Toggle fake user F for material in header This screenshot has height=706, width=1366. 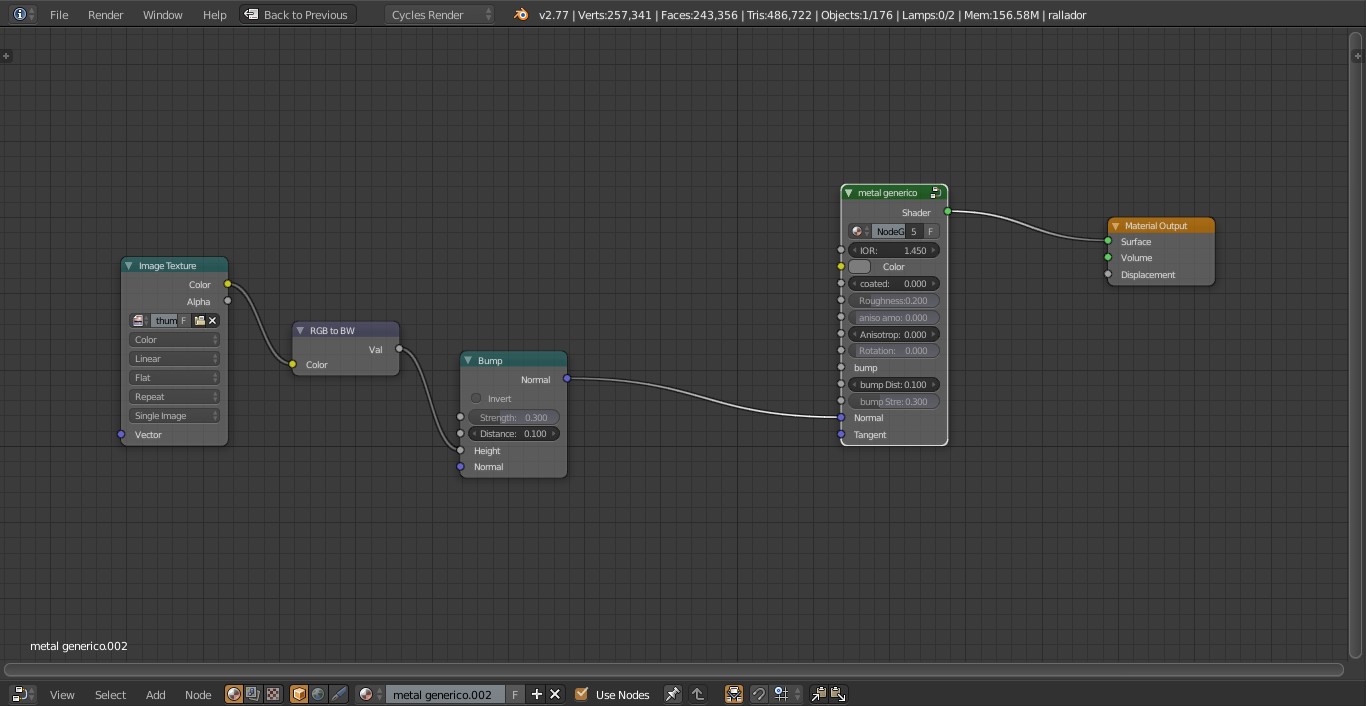[515, 694]
